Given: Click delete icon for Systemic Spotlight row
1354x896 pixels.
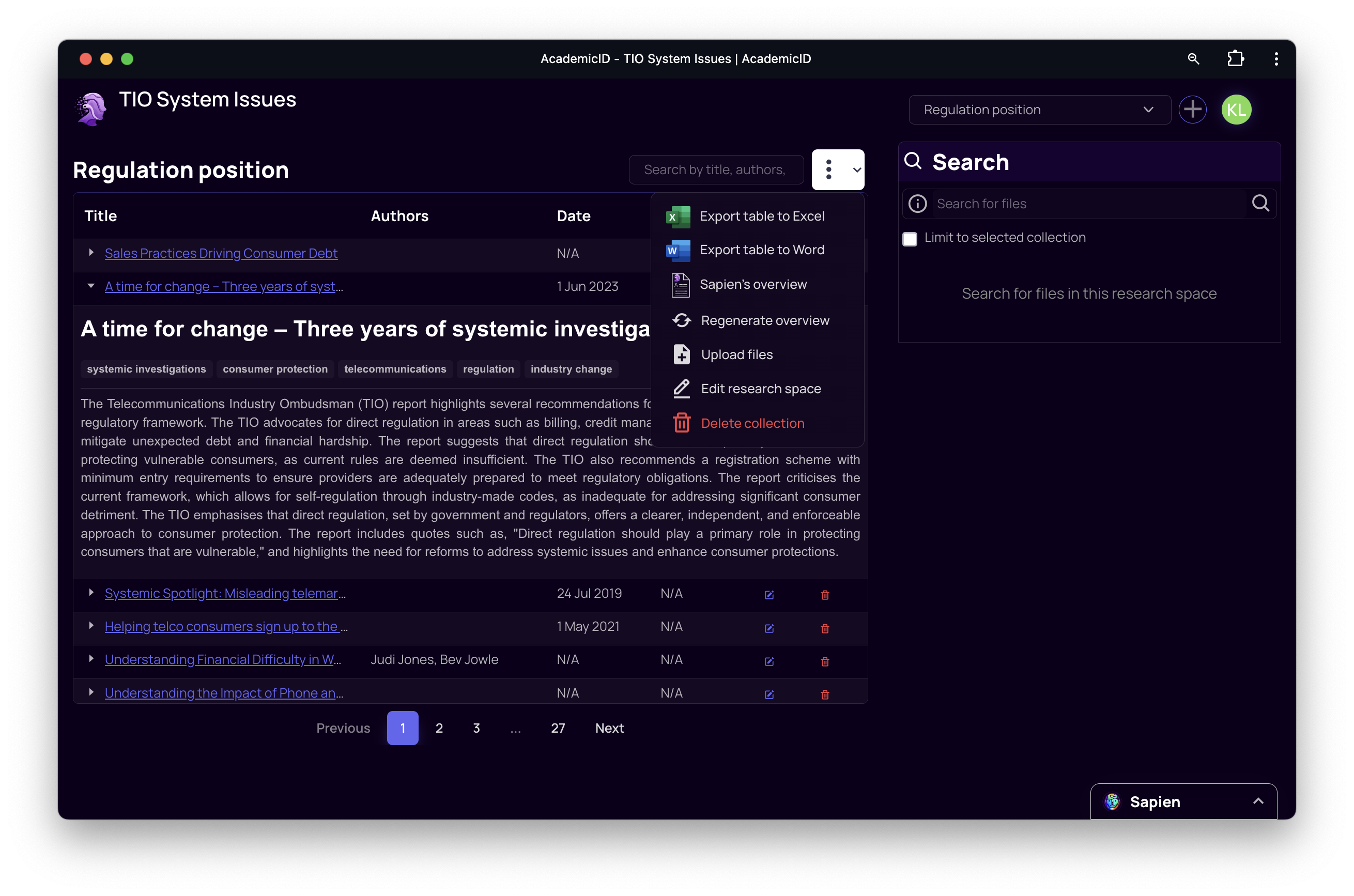Looking at the screenshot, I should point(825,595).
